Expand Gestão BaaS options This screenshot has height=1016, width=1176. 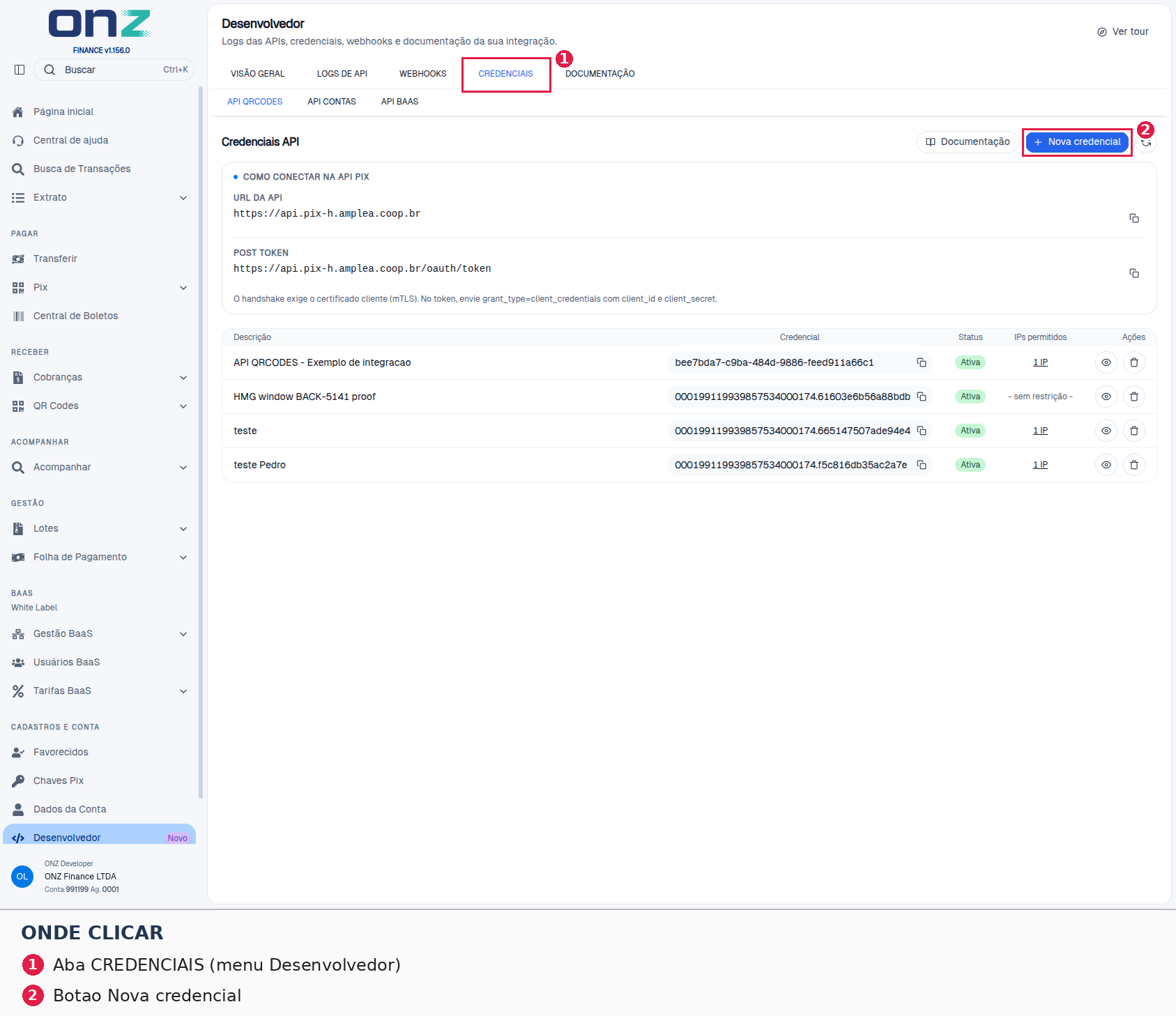(99, 633)
